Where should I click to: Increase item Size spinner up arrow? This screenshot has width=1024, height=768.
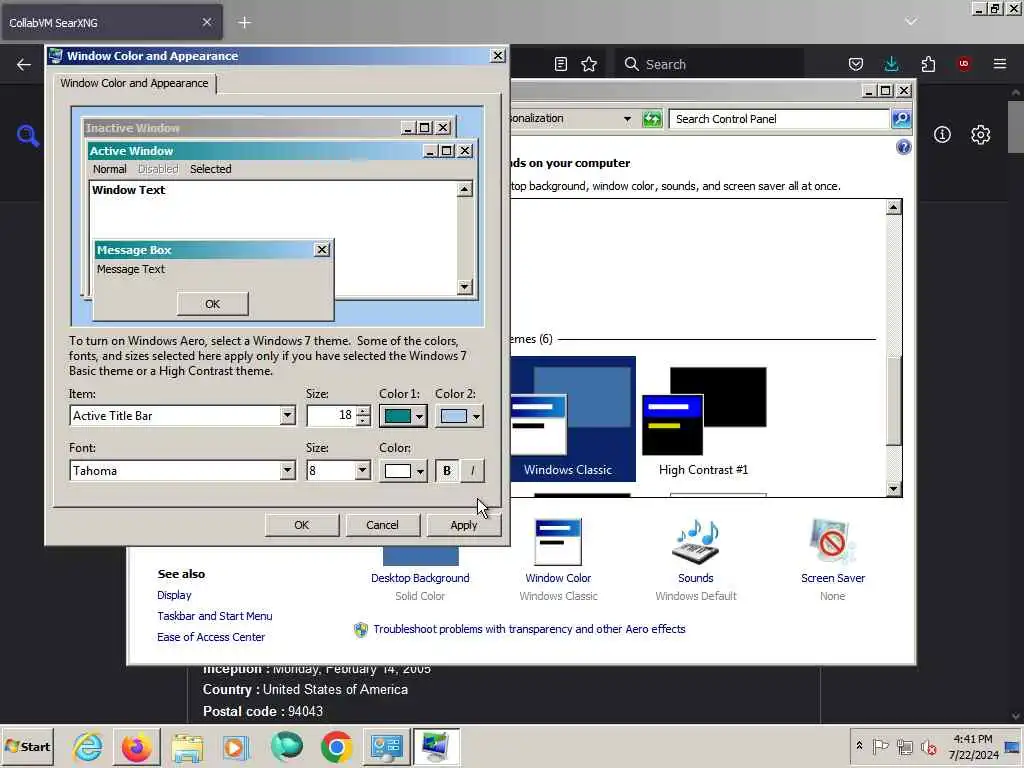point(363,411)
